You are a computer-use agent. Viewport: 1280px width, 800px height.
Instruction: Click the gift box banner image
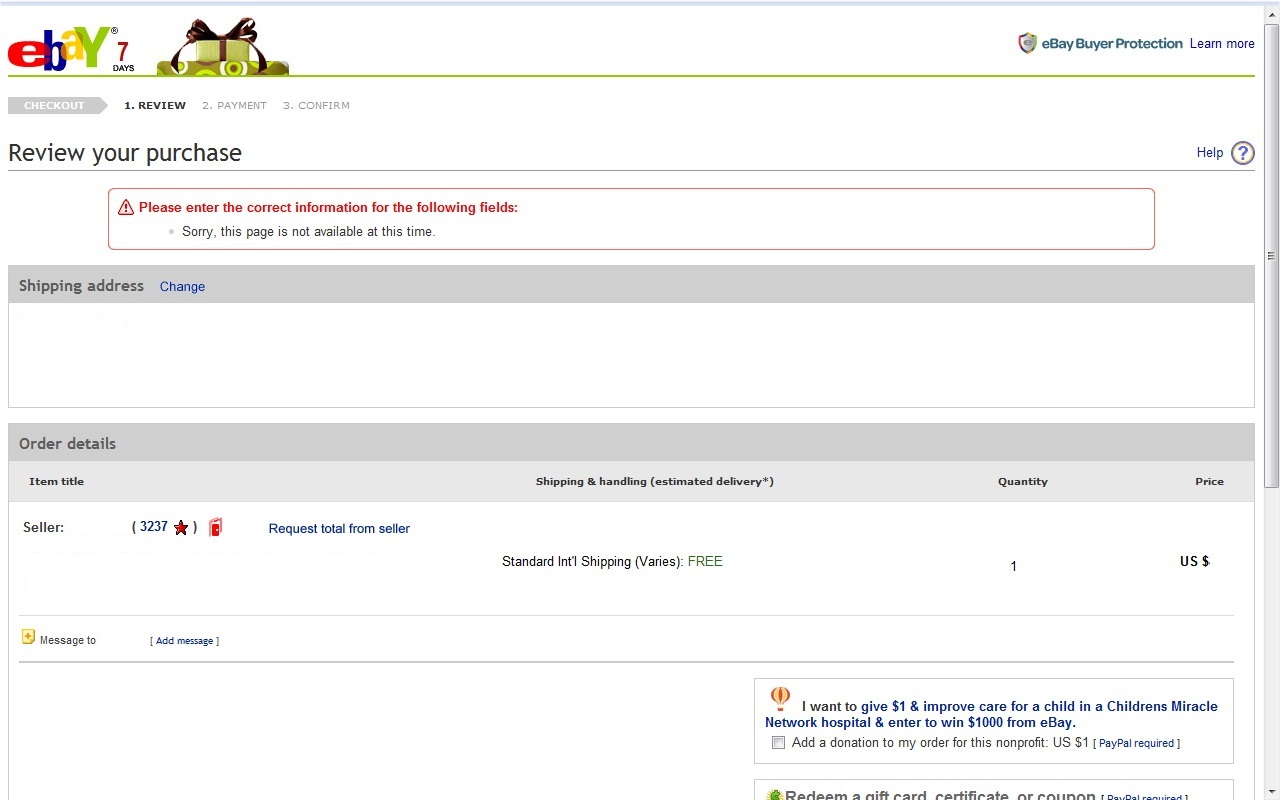pyautogui.click(x=223, y=47)
